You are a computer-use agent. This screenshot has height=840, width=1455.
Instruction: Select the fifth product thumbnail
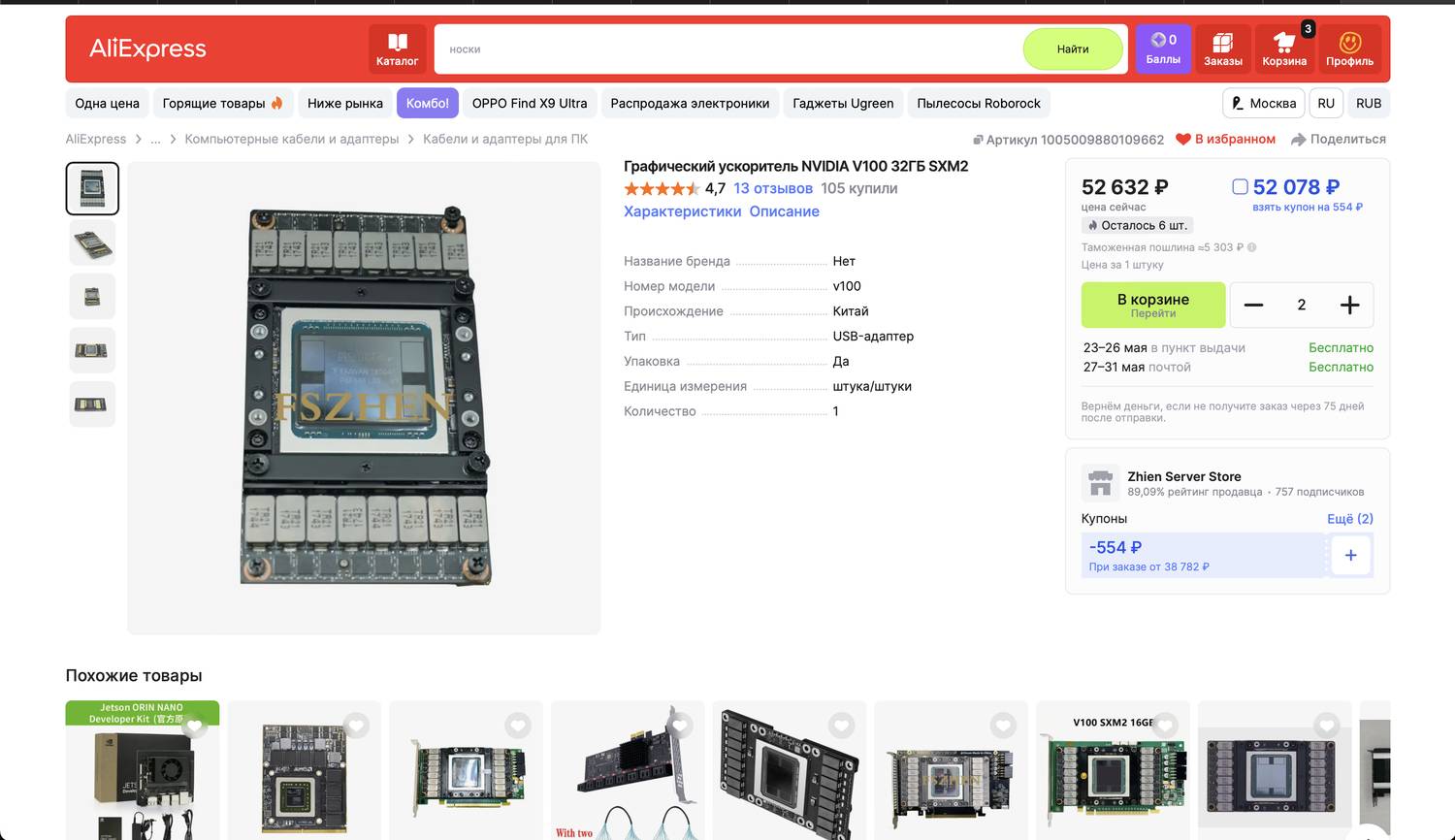(x=92, y=404)
